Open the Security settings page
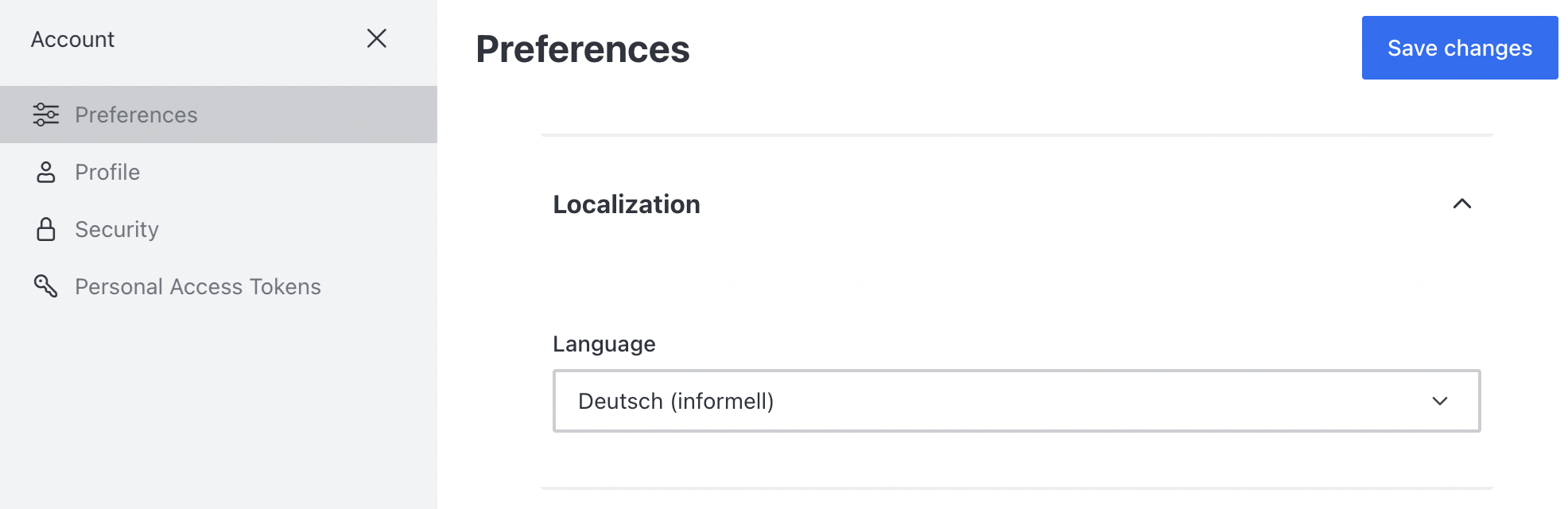 [219, 229]
